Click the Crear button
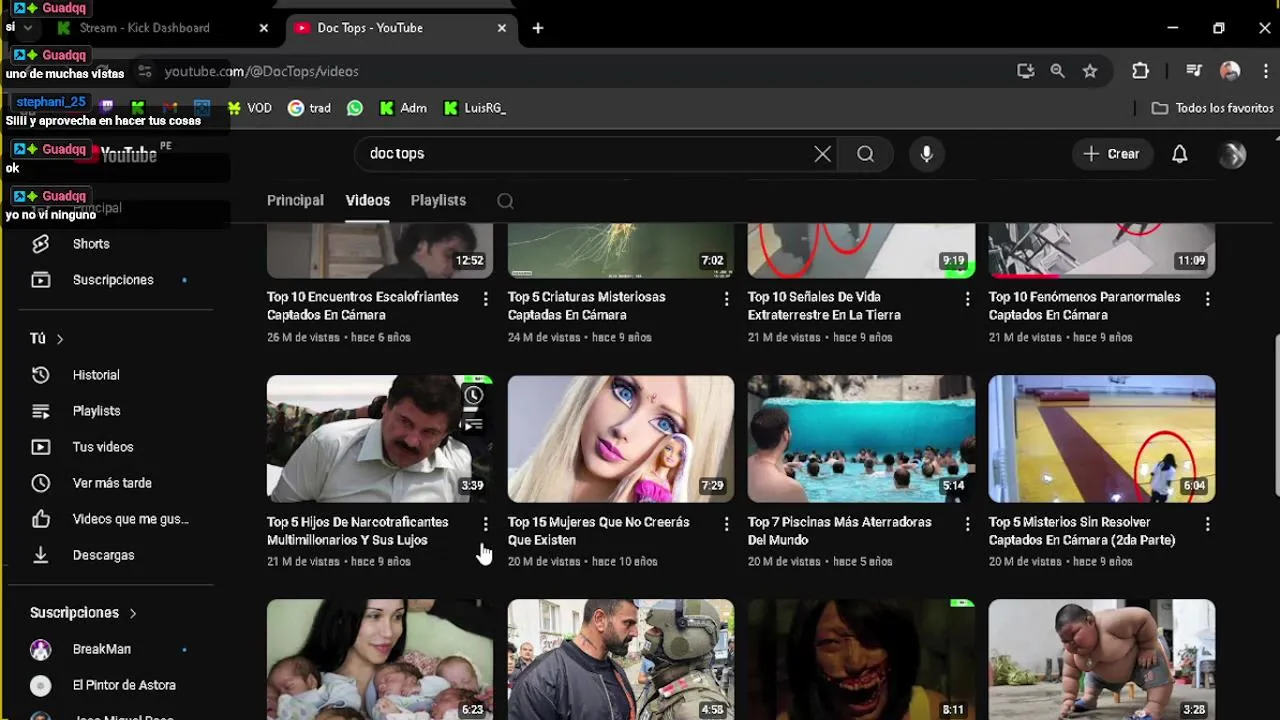This screenshot has width=1280, height=720. [x=1111, y=154]
